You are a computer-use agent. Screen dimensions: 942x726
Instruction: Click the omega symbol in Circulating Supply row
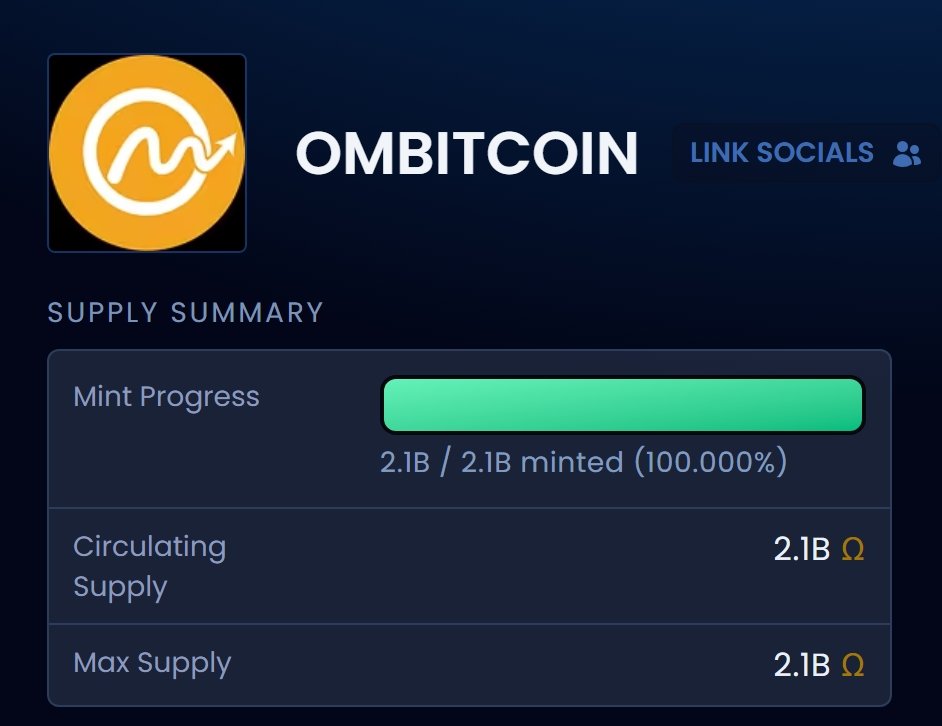pos(852,550)
